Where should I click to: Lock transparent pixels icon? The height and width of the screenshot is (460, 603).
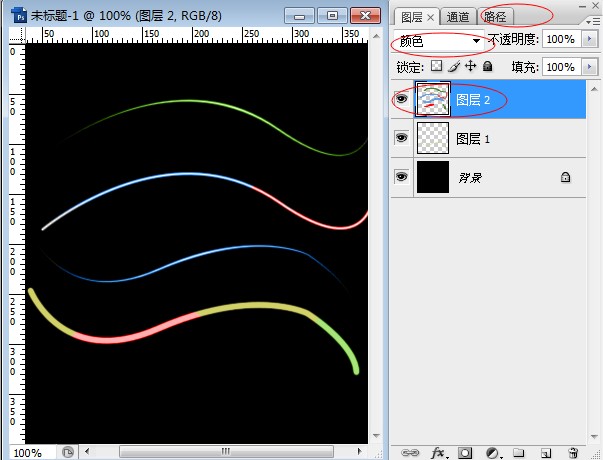436,66
